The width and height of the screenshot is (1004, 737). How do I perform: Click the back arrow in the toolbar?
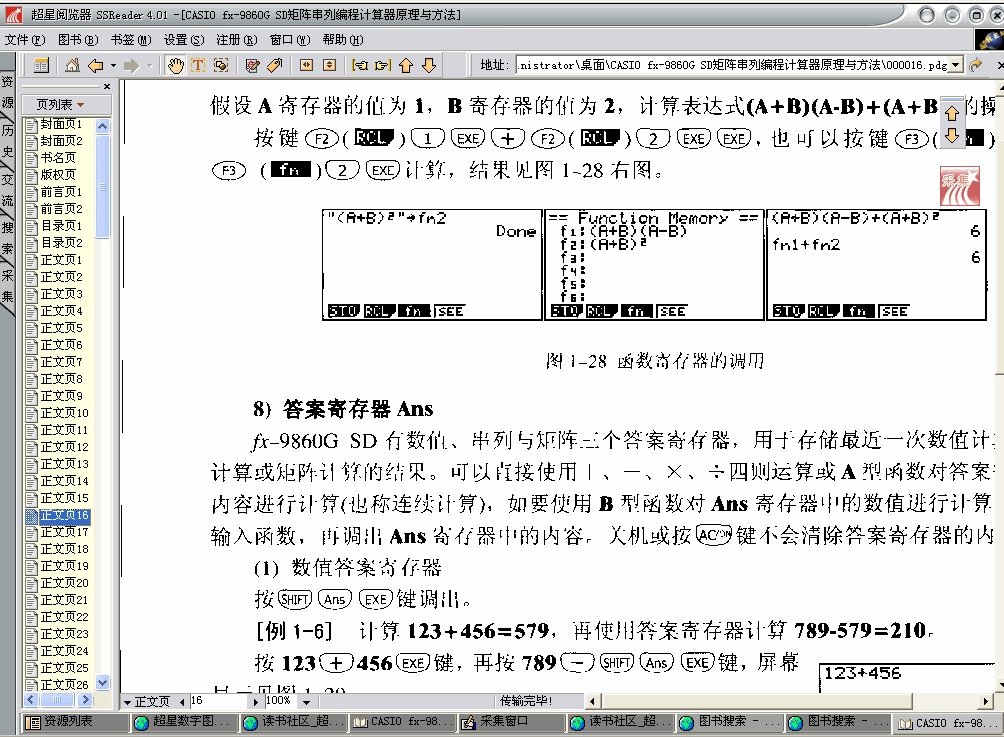point(96,65)
